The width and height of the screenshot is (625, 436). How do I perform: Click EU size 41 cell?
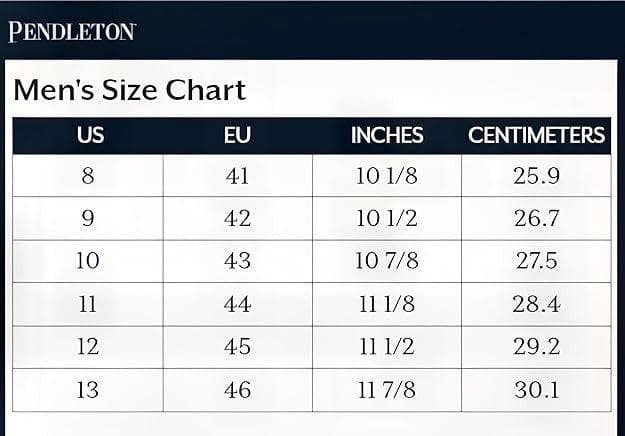[x=237, y=176]
